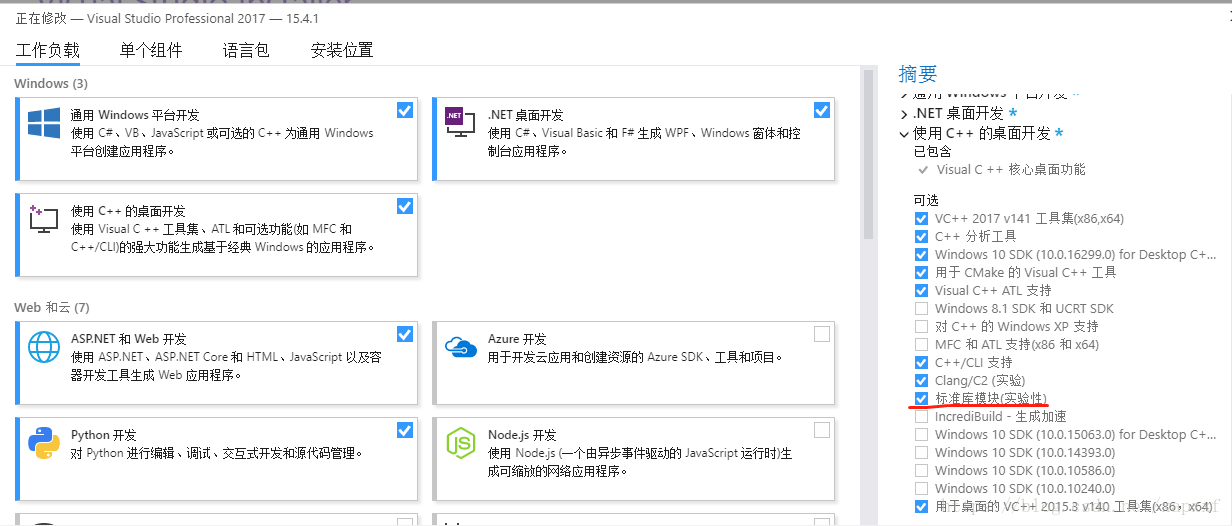Viewport: 1232px width, 526px height.
Task: Open the 语言包 tab
Action: point(246,50)
